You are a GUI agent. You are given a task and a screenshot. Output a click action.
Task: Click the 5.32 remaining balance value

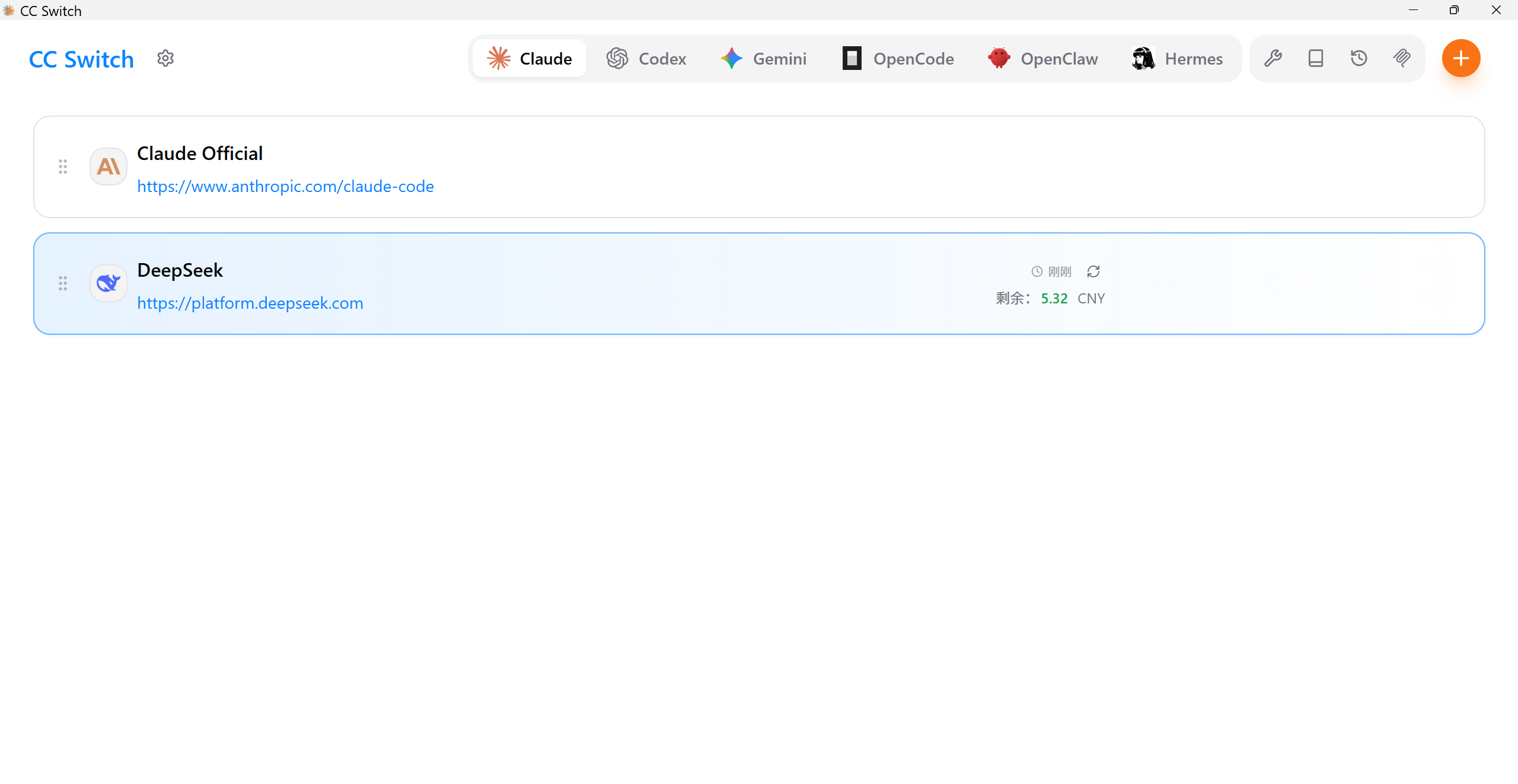point(1054,298)
